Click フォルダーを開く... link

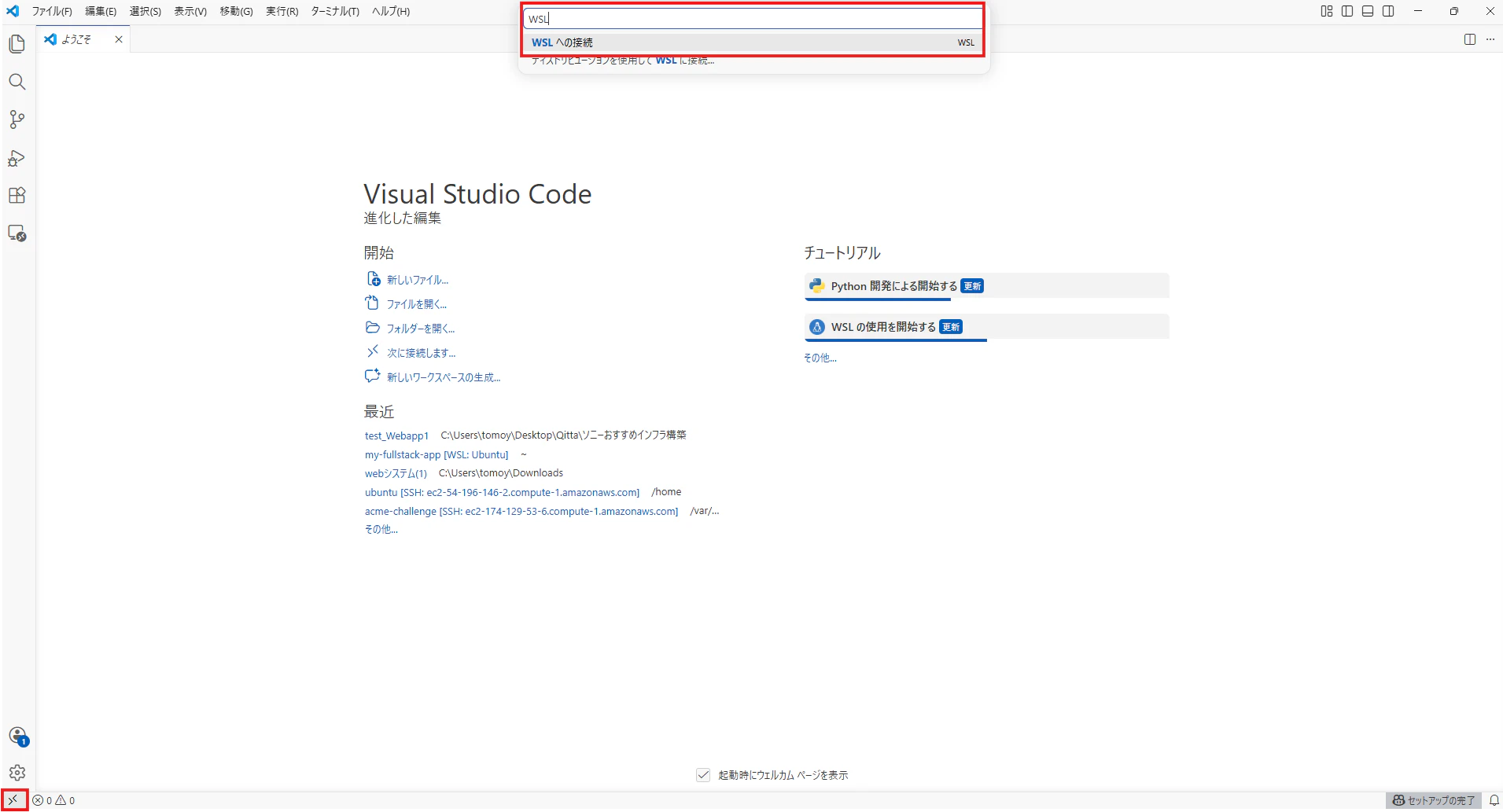click(x=421, y=329)
